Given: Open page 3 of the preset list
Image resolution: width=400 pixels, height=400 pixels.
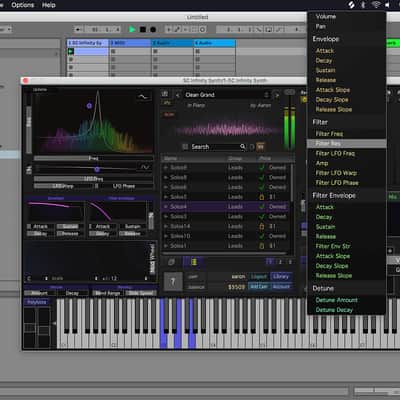Looking at the screenshot, I should coord(290,262).
